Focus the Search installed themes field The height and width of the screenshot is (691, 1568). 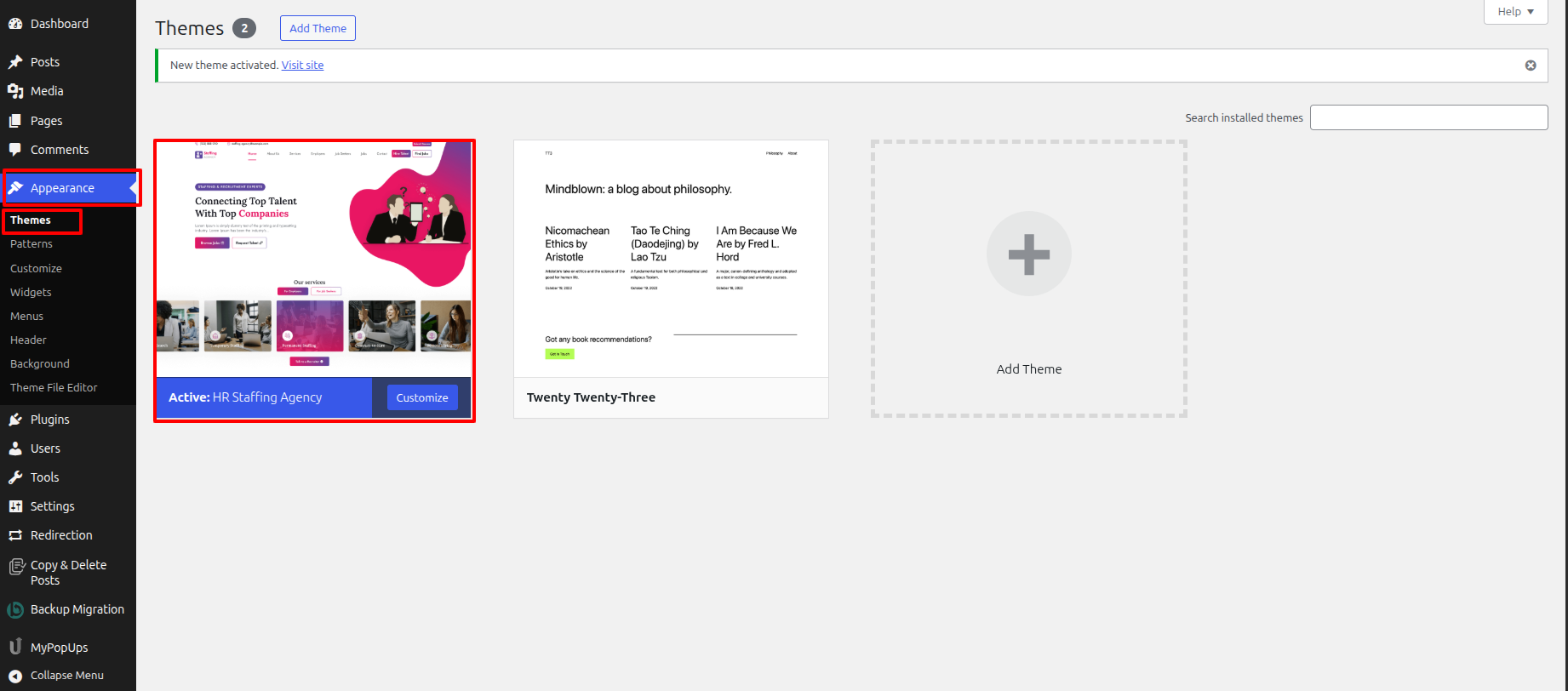tap(1428, 117)
